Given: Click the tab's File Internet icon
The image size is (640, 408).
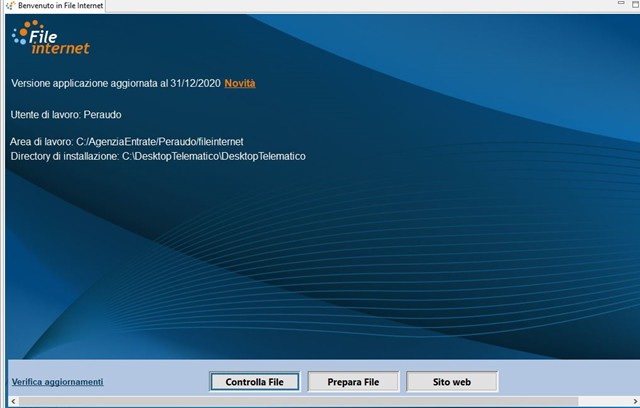Looking at the screenshot, I should pyautogui.click(x=11, y=6).
